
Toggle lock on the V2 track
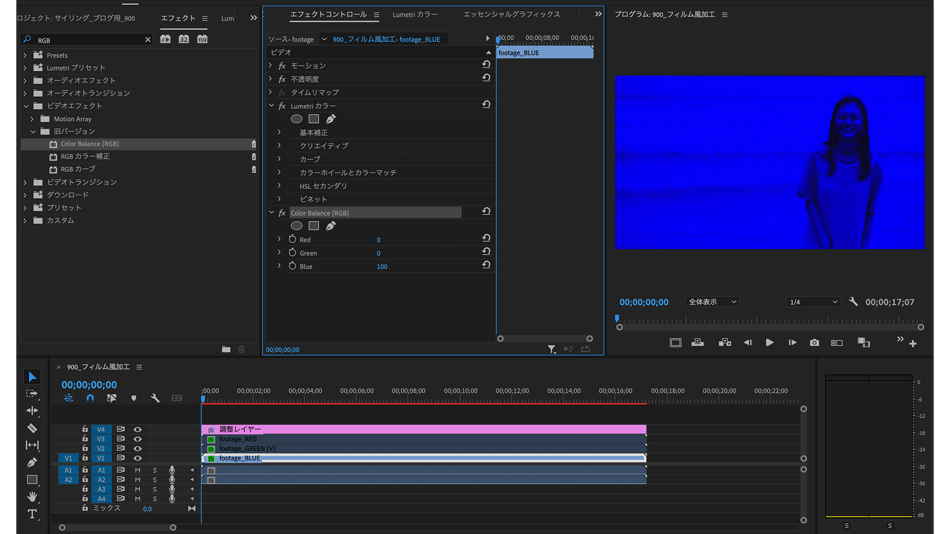pyautogui.click(x=85, y=449)
